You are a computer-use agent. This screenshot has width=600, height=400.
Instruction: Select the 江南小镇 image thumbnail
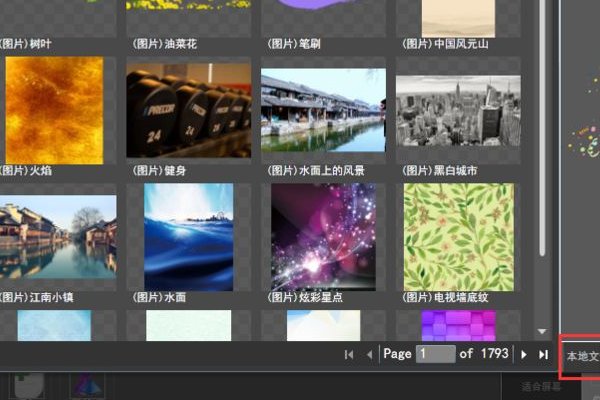pyautogui.click(x=57, y=237)
